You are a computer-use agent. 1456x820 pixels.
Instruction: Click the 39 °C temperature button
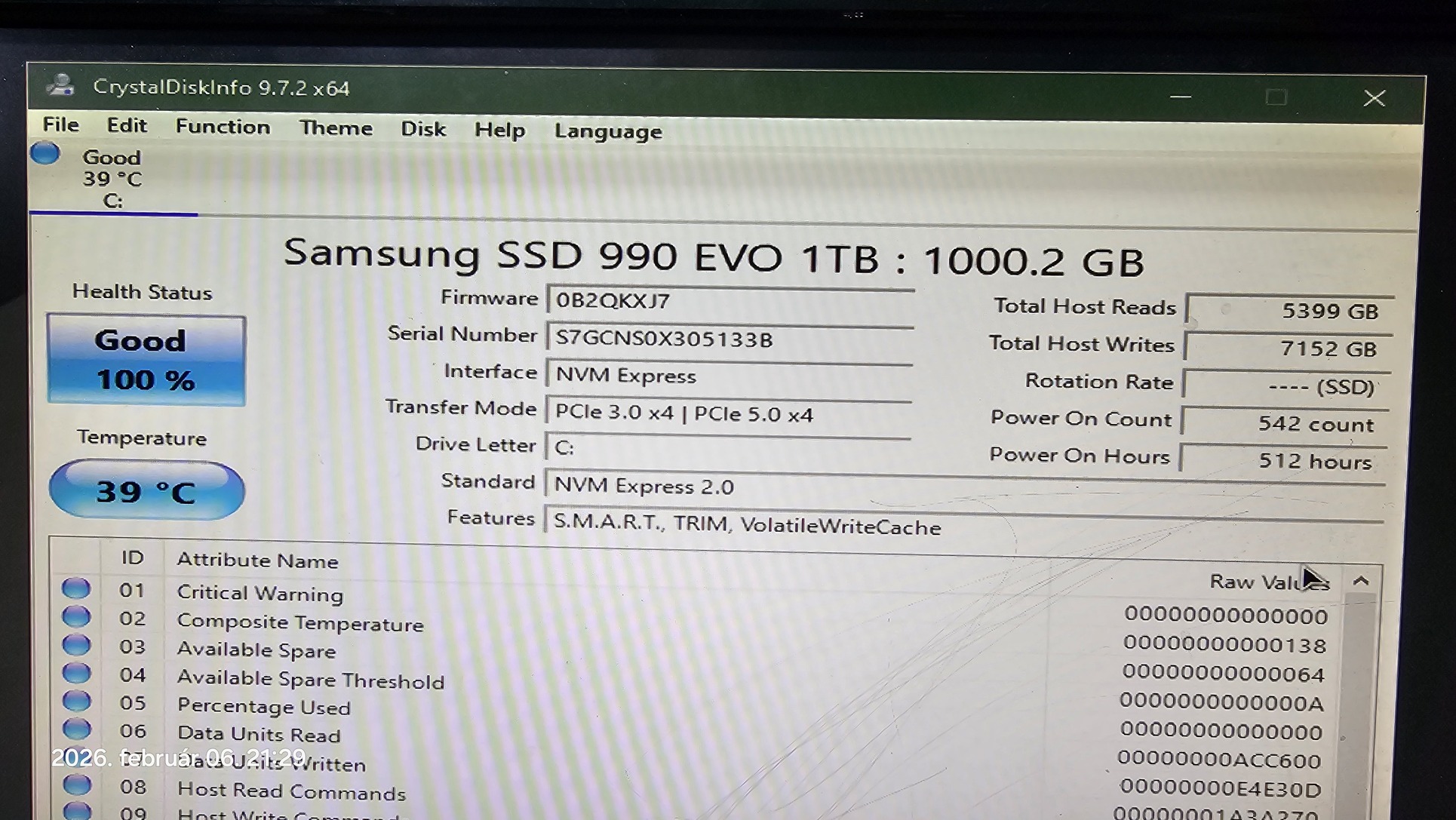coord(146,491)
